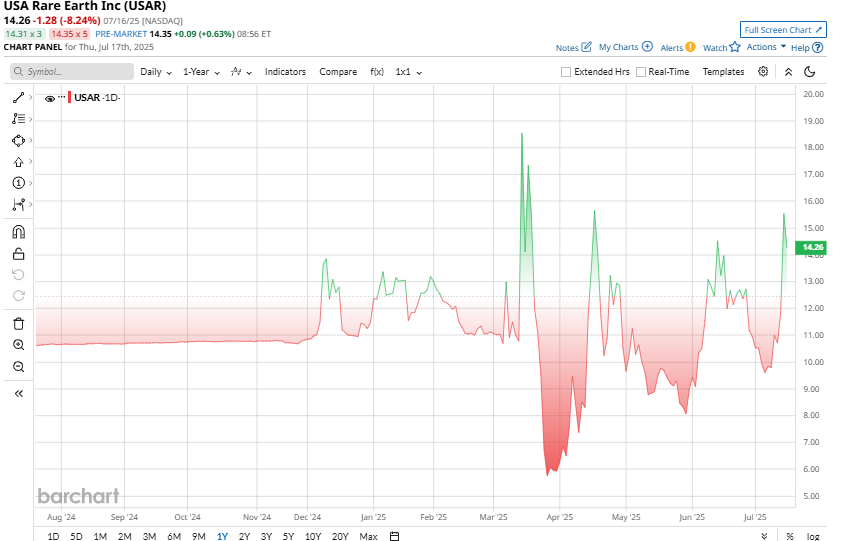Click the Symbol search field

(x=72, y=71)
